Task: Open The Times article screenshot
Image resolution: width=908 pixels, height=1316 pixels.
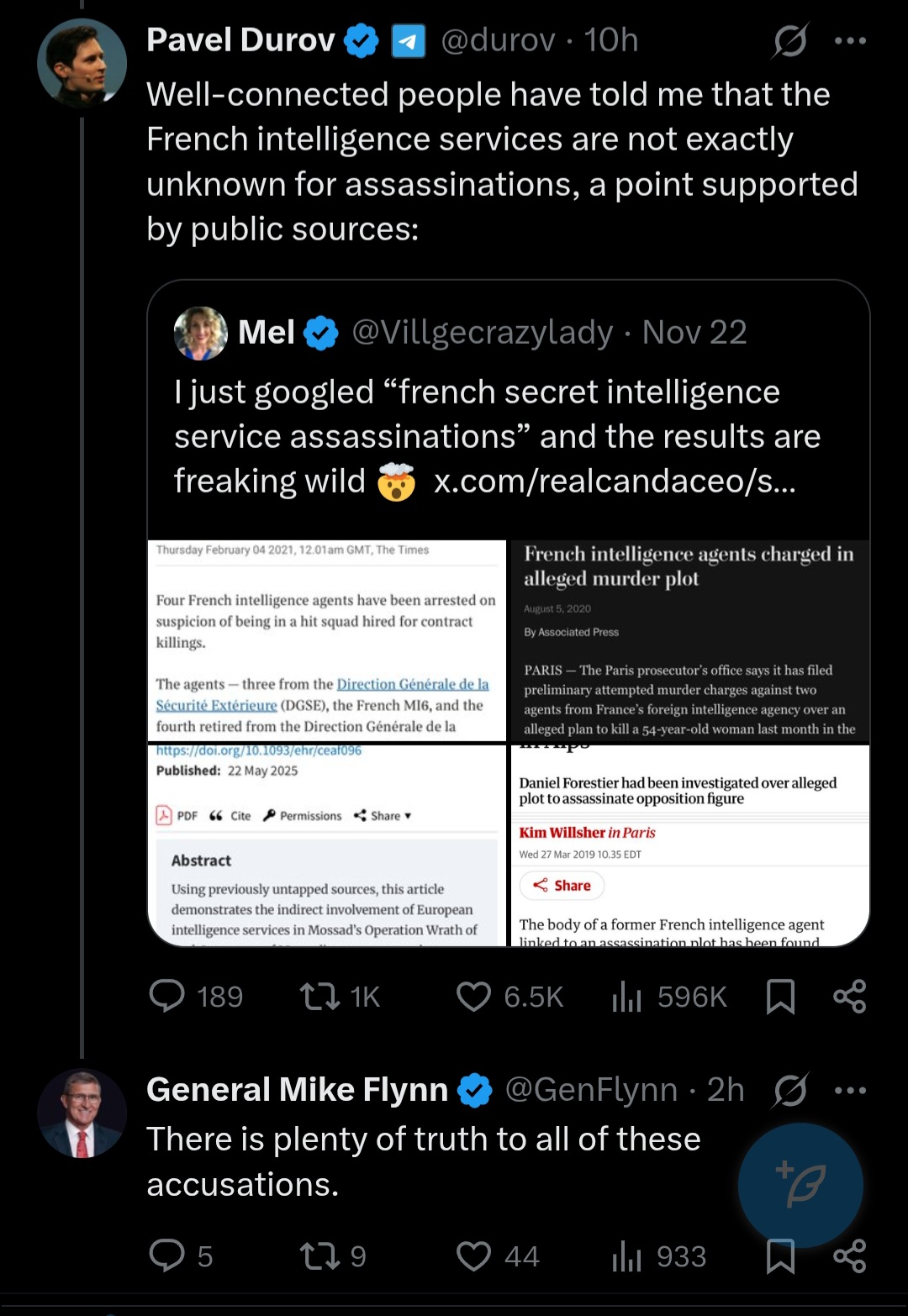Action: pyautogui.click(x=327, y=640)
